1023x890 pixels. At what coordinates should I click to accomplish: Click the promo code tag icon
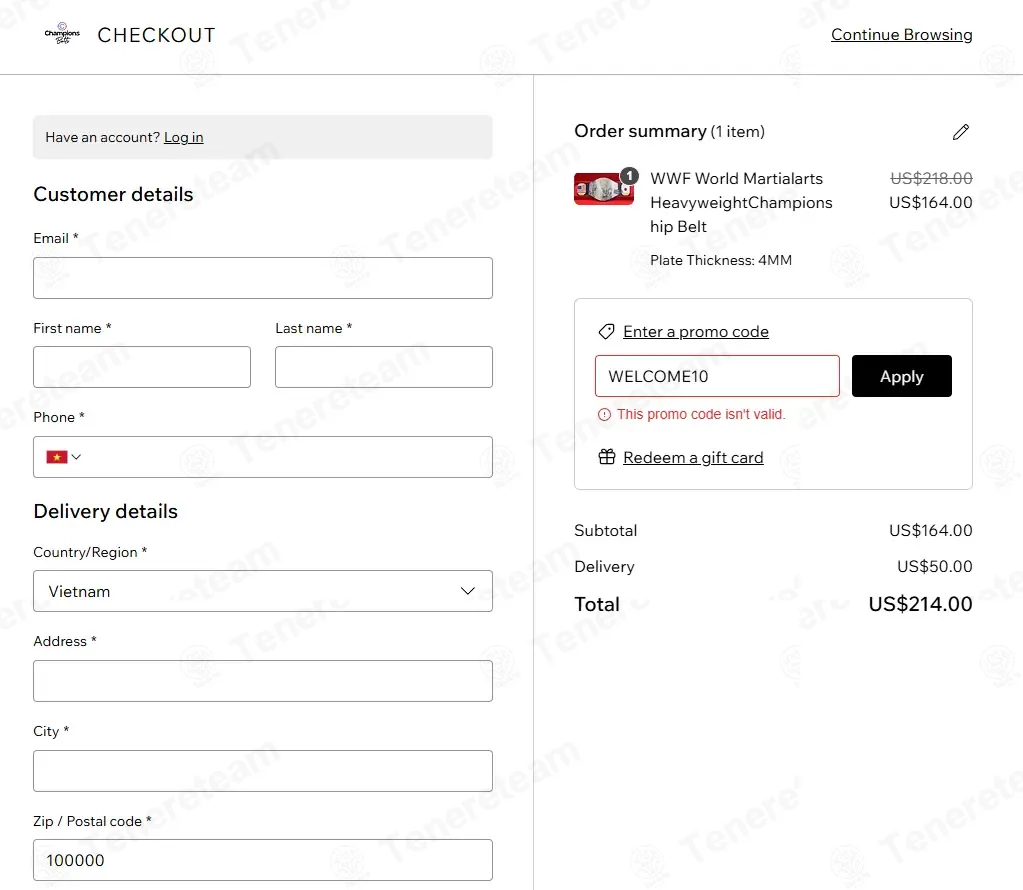click(x=606, y=331)
